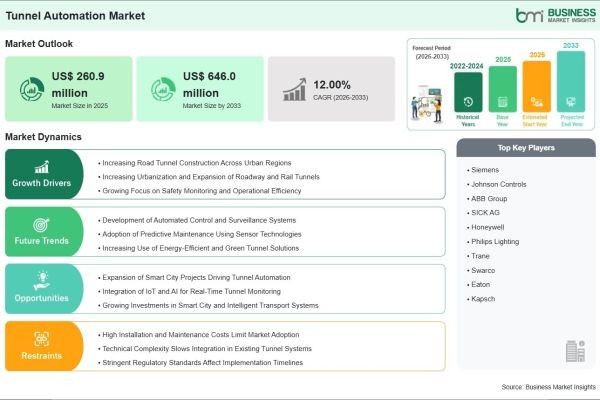Click the BMI Business Market Insights logo

(x=555, y=15)
